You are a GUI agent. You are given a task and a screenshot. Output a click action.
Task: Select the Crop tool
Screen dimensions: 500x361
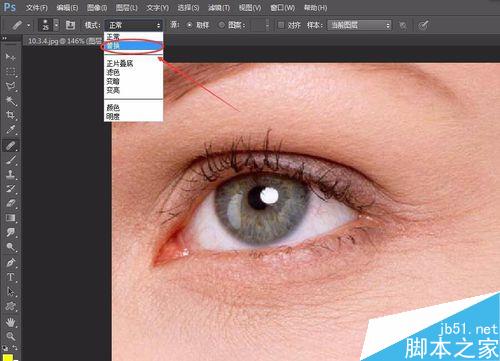point(10,115)
